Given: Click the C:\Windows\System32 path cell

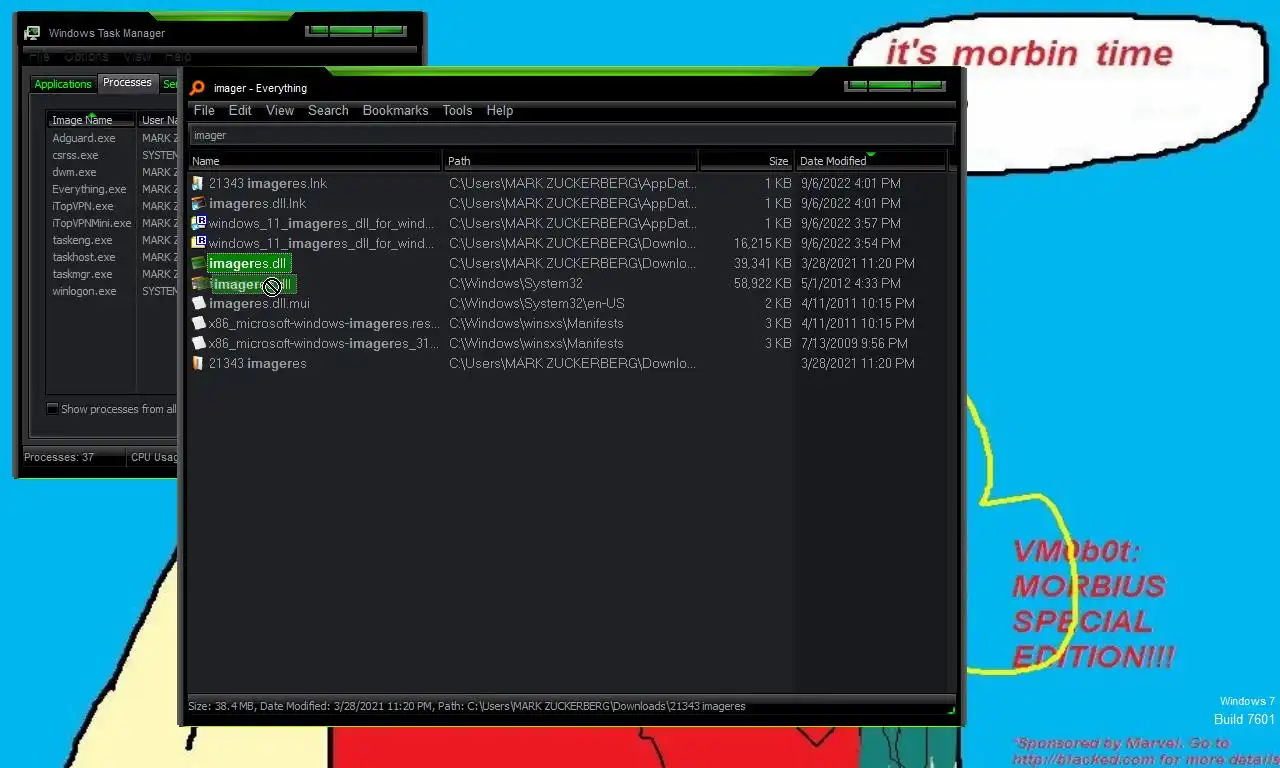Looking at the screenshot, I should click(516, 284).
